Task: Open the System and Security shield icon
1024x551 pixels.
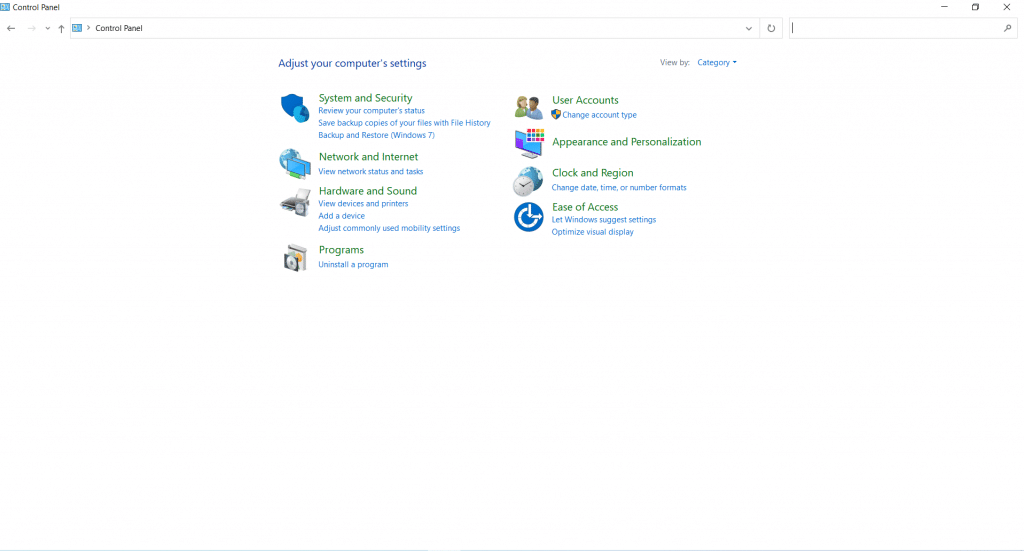Action: tap(295, 108)
